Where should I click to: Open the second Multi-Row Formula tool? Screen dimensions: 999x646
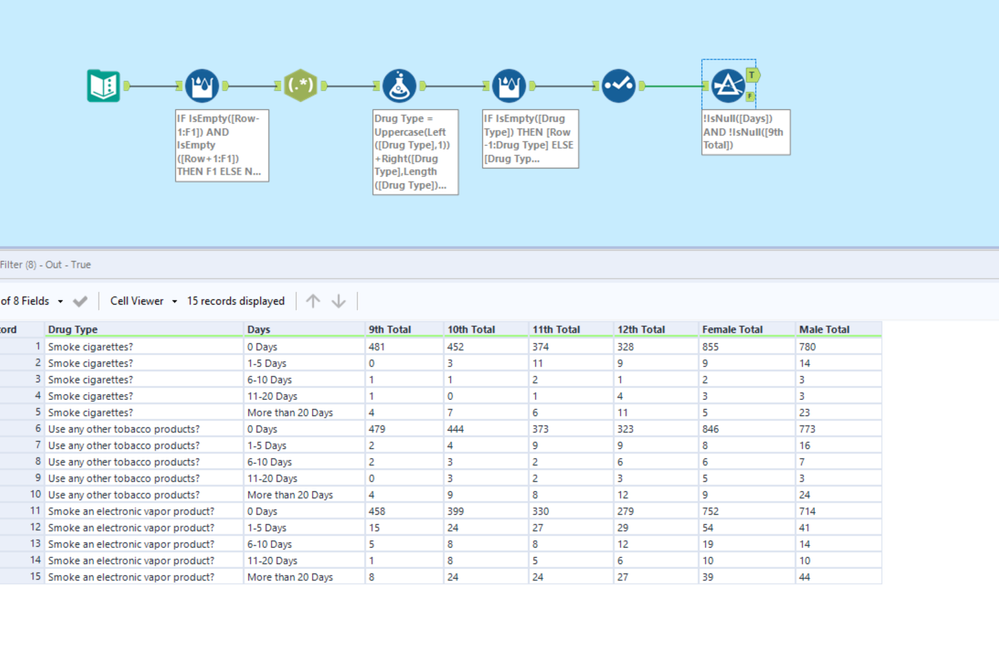point(508,85)
